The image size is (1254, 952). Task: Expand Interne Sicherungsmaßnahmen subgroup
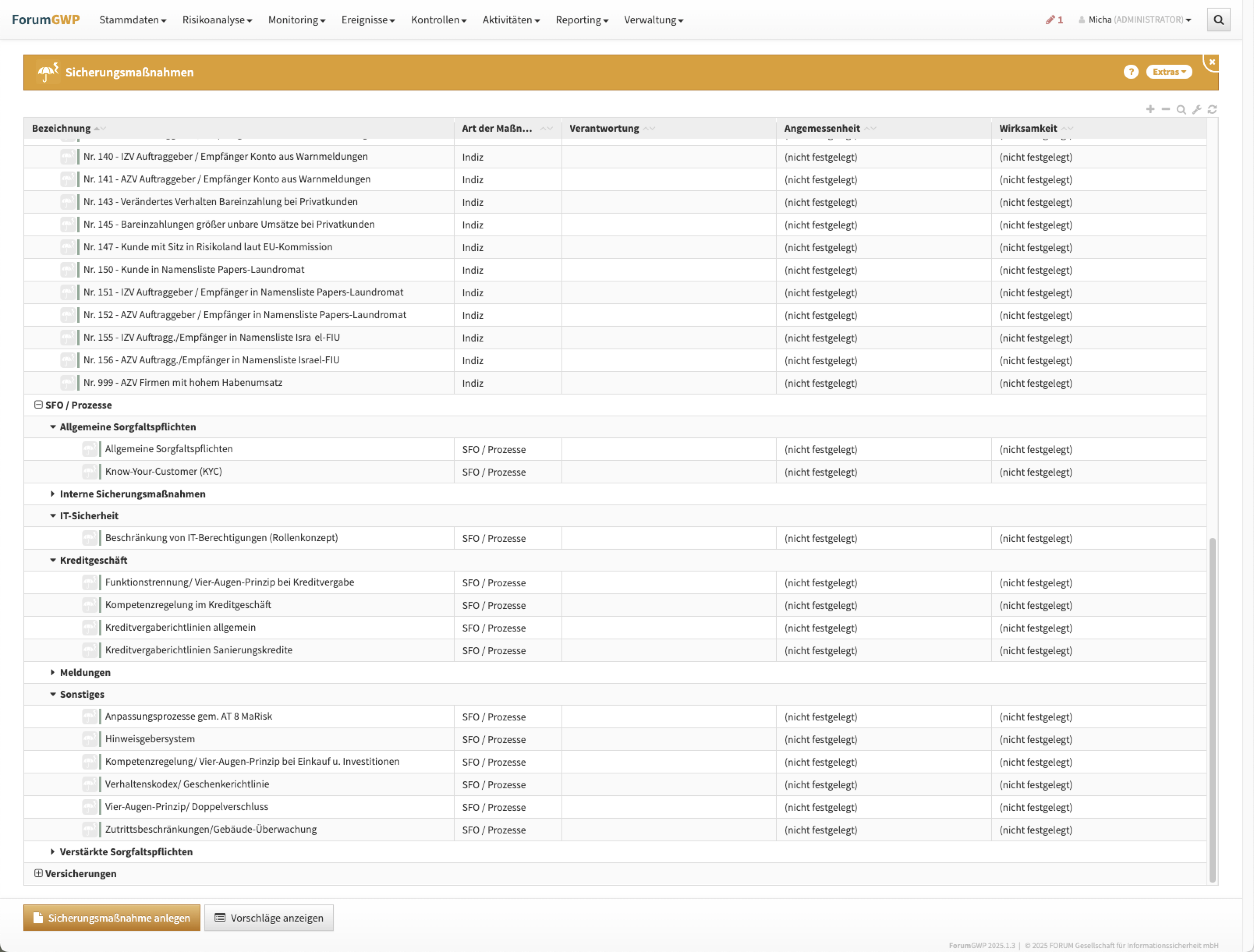[x=53, y=494]
